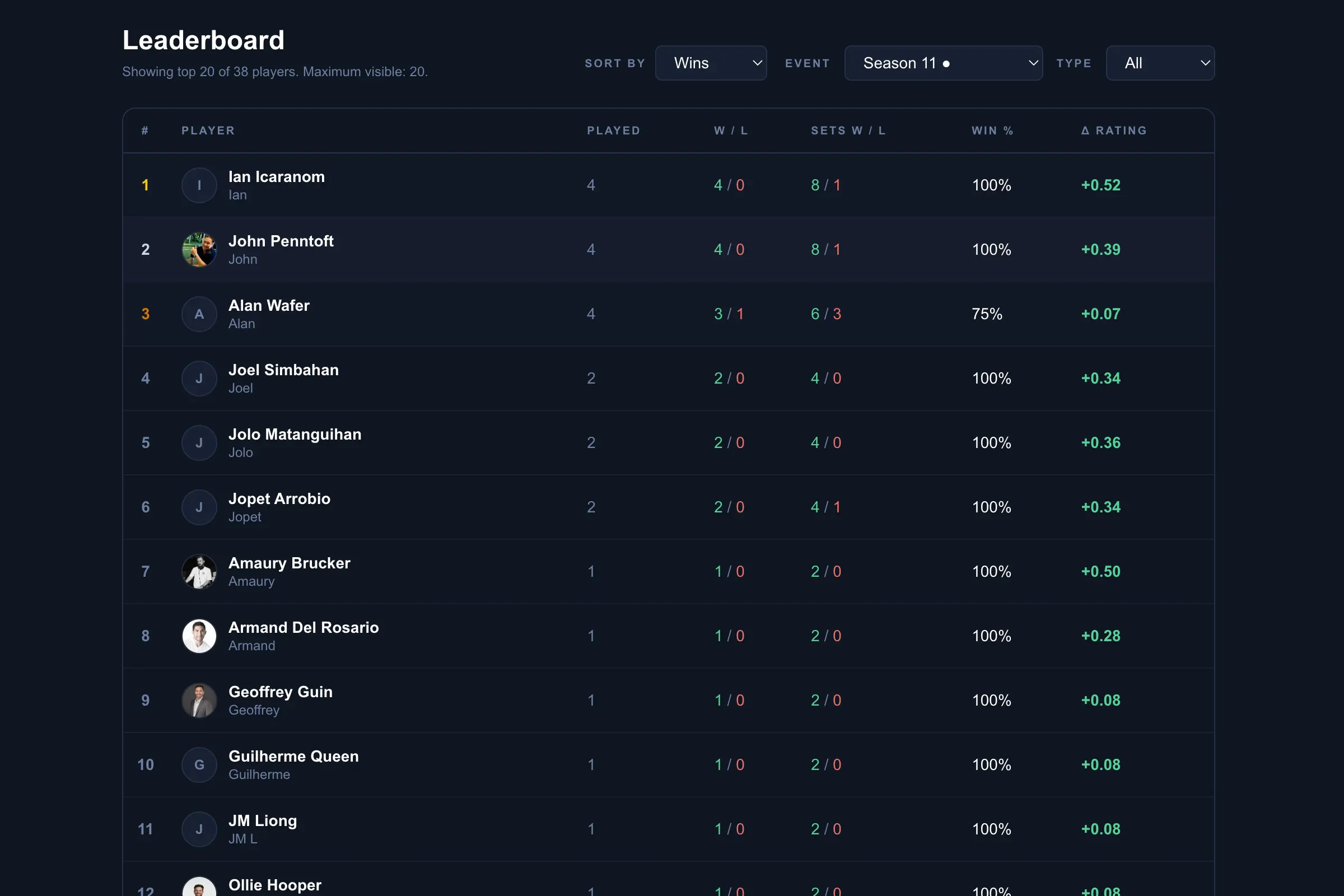Click Guilherme Queen's initial avatar

click(x=199, y=764)
